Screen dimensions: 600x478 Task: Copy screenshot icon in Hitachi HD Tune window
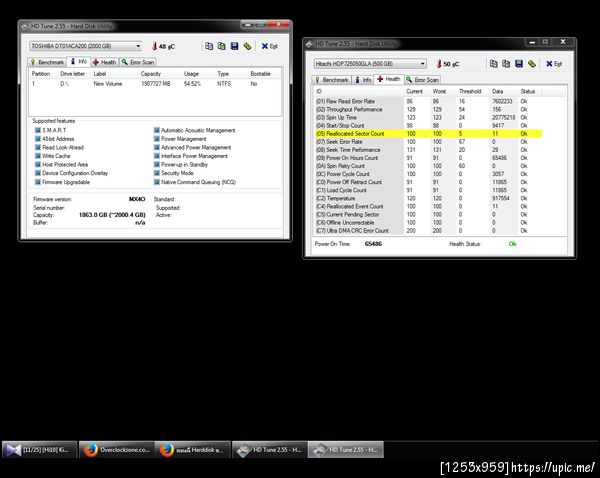point(506,64)
